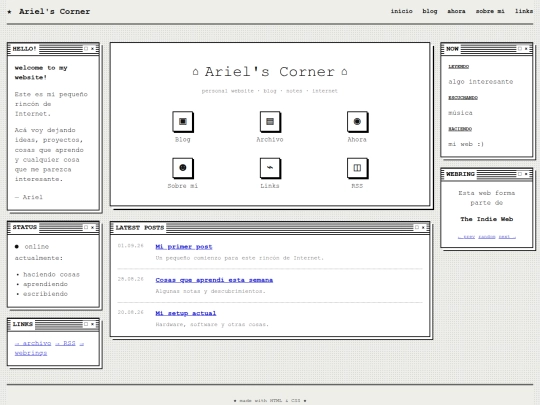Click the Links icon in main window
The image size is (540, 405).
(x=270, y=168)
